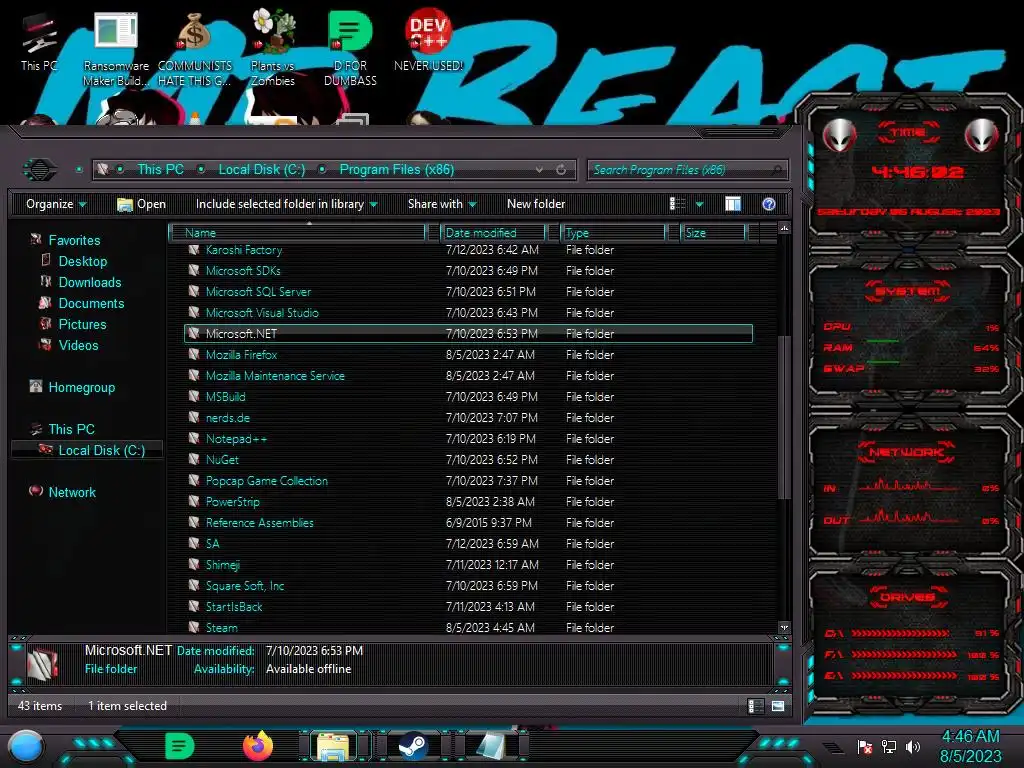Select the Popcap Game Collection folder

(468, 481)
